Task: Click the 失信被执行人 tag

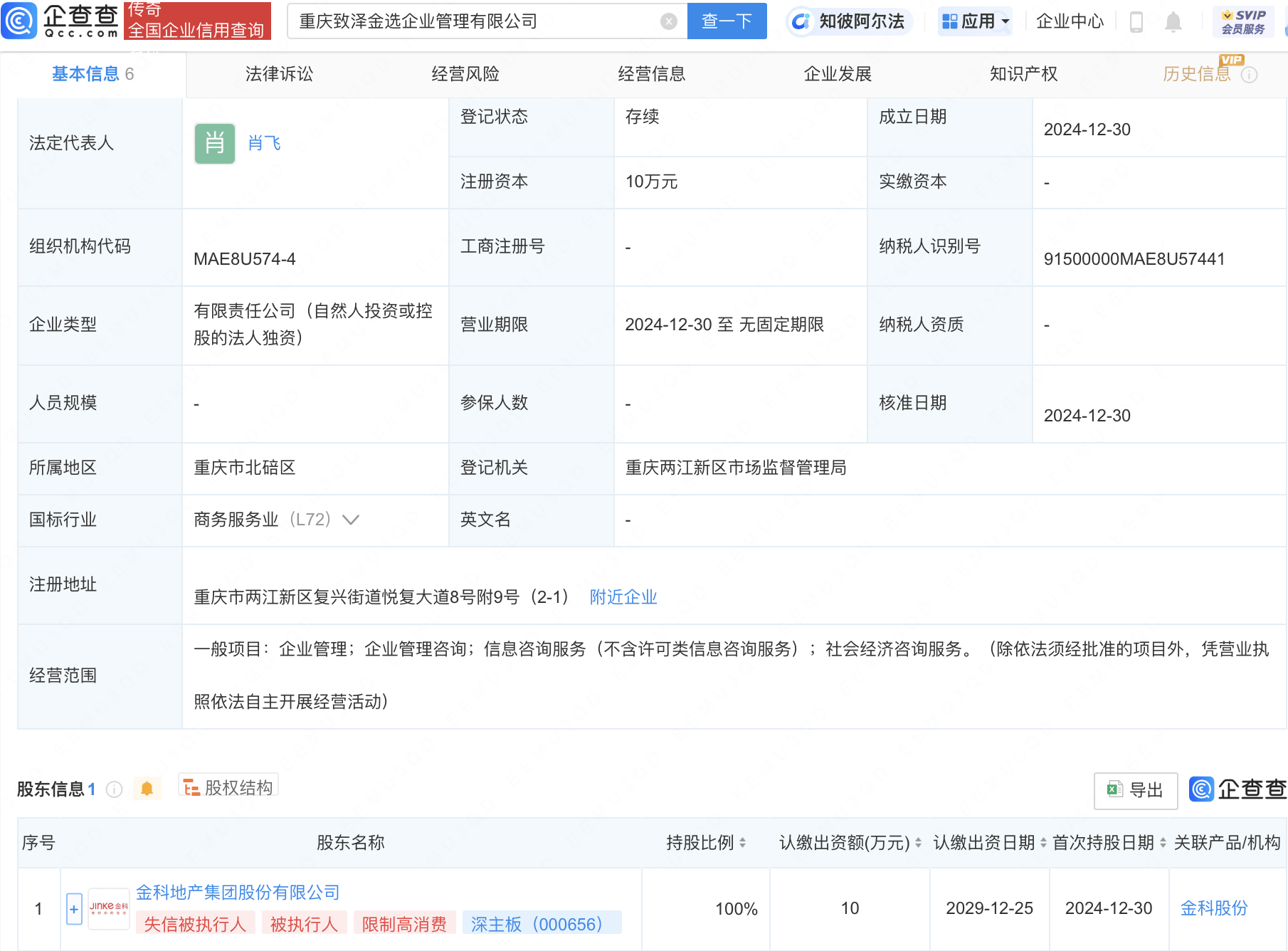Action: tap(195, 924)
